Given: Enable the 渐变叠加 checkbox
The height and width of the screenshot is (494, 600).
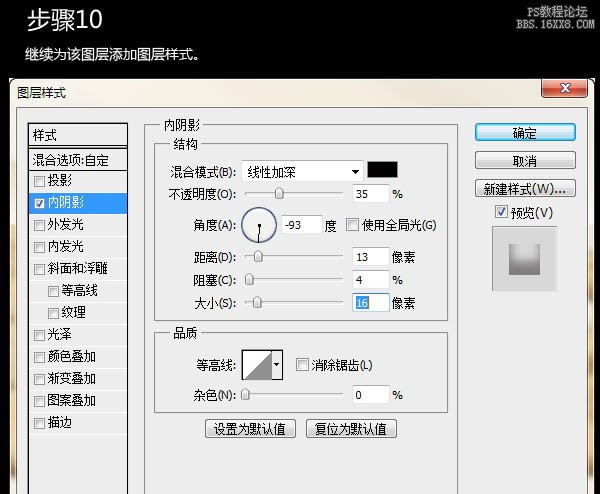Looking at the screenshot, I should (x=39, y=379).
